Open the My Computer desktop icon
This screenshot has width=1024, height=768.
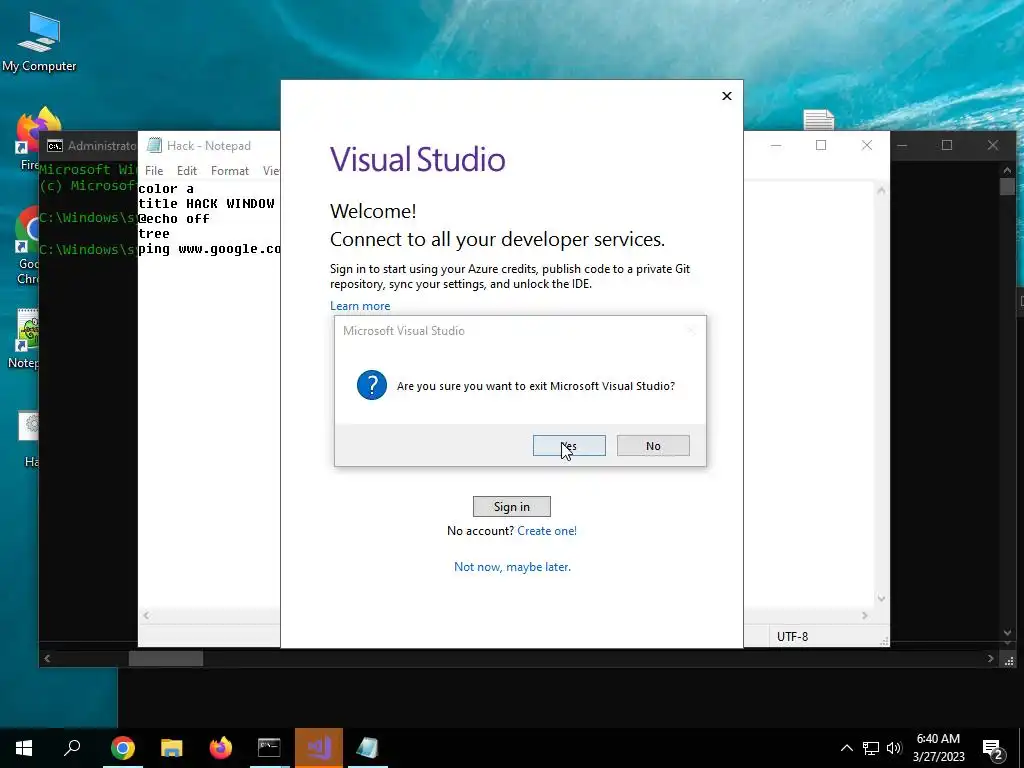(x=39, y=41)
